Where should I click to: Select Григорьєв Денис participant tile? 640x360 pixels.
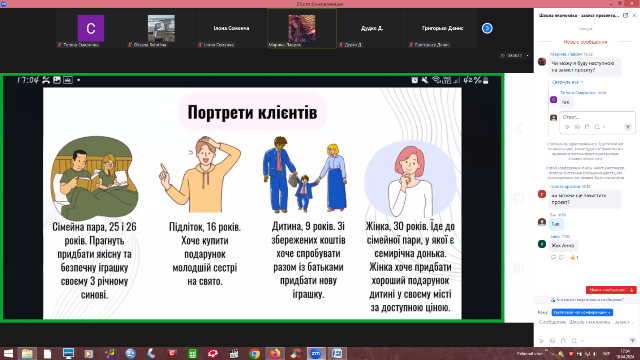point(442,28)
